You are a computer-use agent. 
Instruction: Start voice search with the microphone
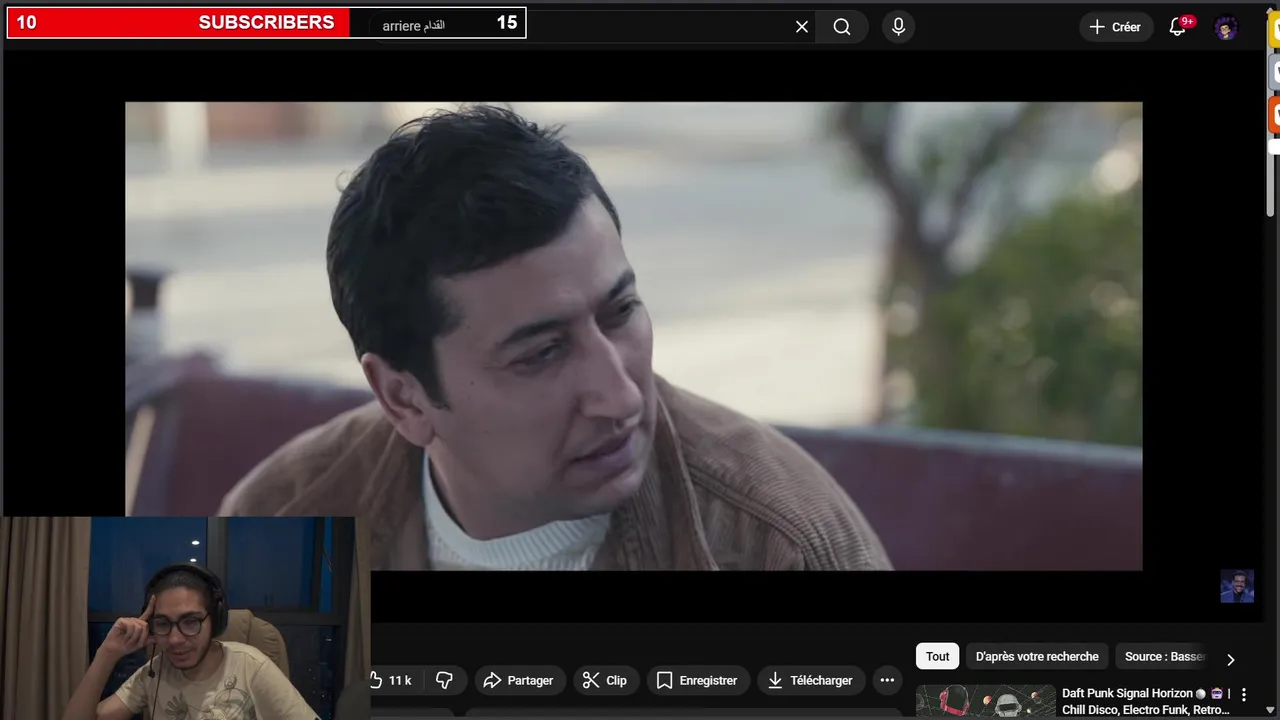898,27
